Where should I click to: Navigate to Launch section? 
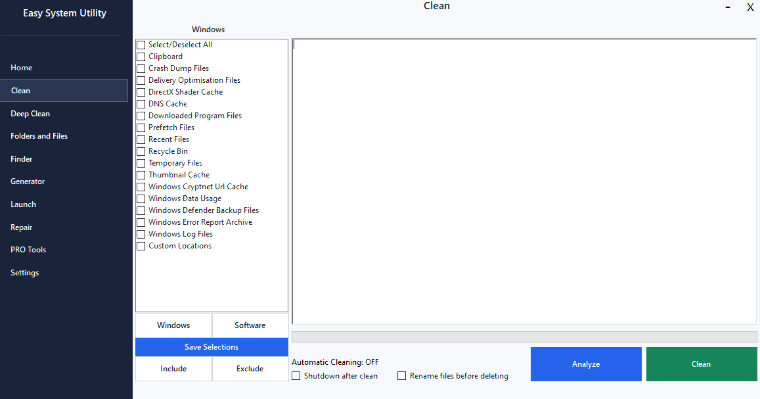click(x=64, y=204)
